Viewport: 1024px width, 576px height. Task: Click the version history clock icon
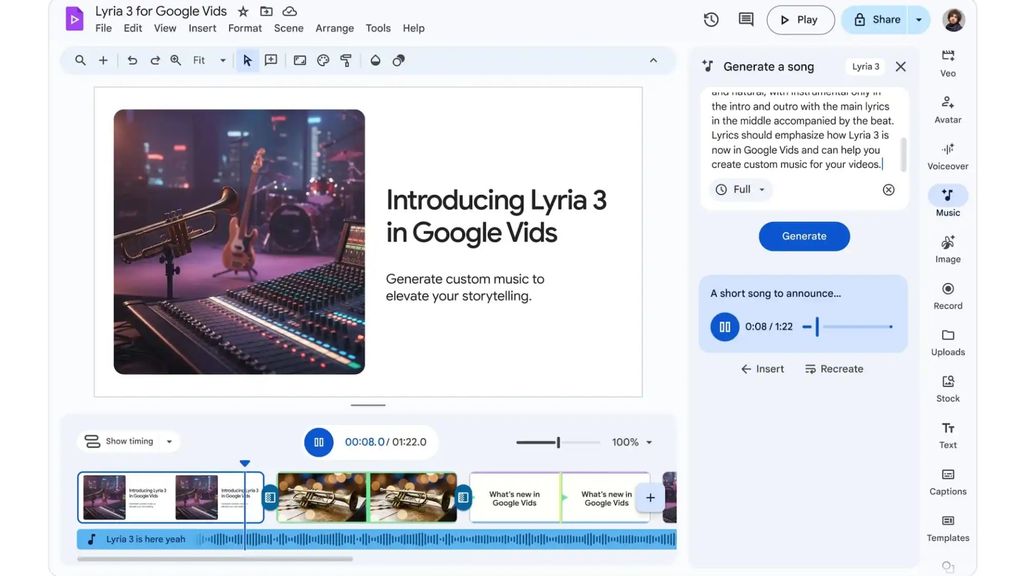pyautogui.click(x=711, y=20)
